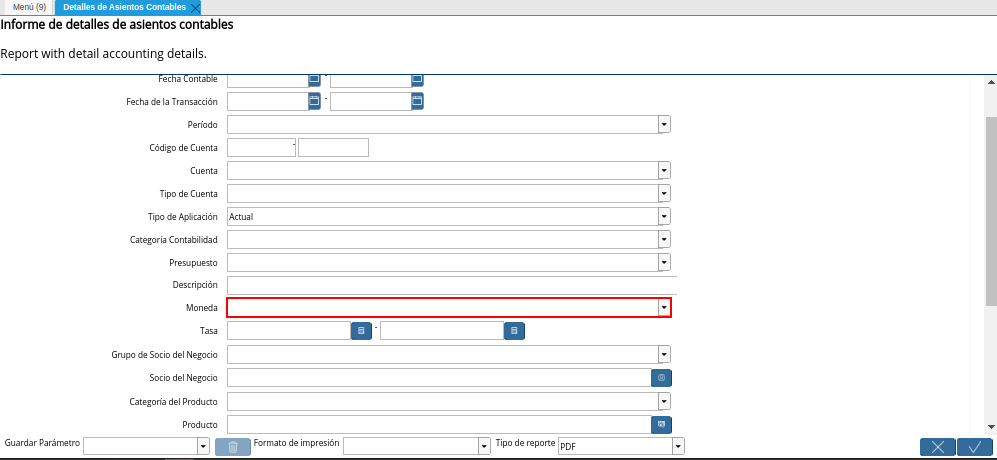
Task: Click the Tipo de Aplicación label
Action: 182,216
